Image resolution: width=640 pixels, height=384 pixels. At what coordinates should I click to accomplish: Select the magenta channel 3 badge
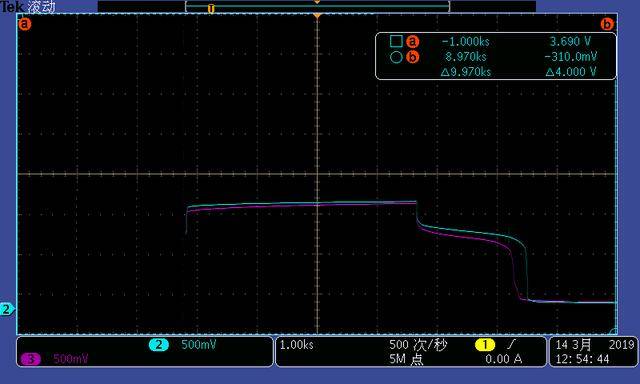click(31, 359)
